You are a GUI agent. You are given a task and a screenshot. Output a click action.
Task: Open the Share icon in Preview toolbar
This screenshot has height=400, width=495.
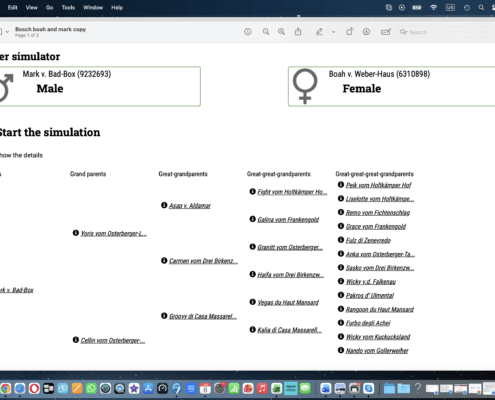coord(298,32)
